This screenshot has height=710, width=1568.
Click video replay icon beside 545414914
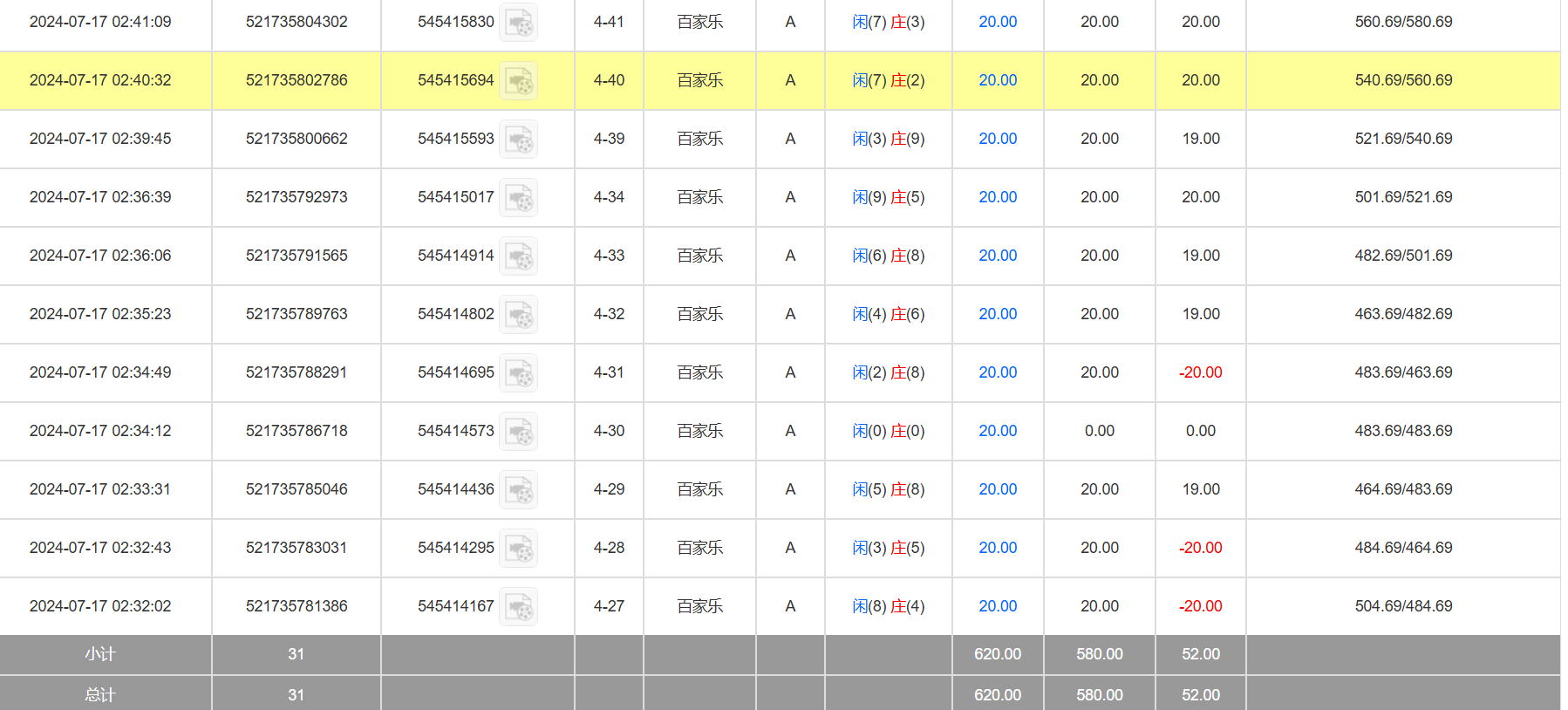519,256
